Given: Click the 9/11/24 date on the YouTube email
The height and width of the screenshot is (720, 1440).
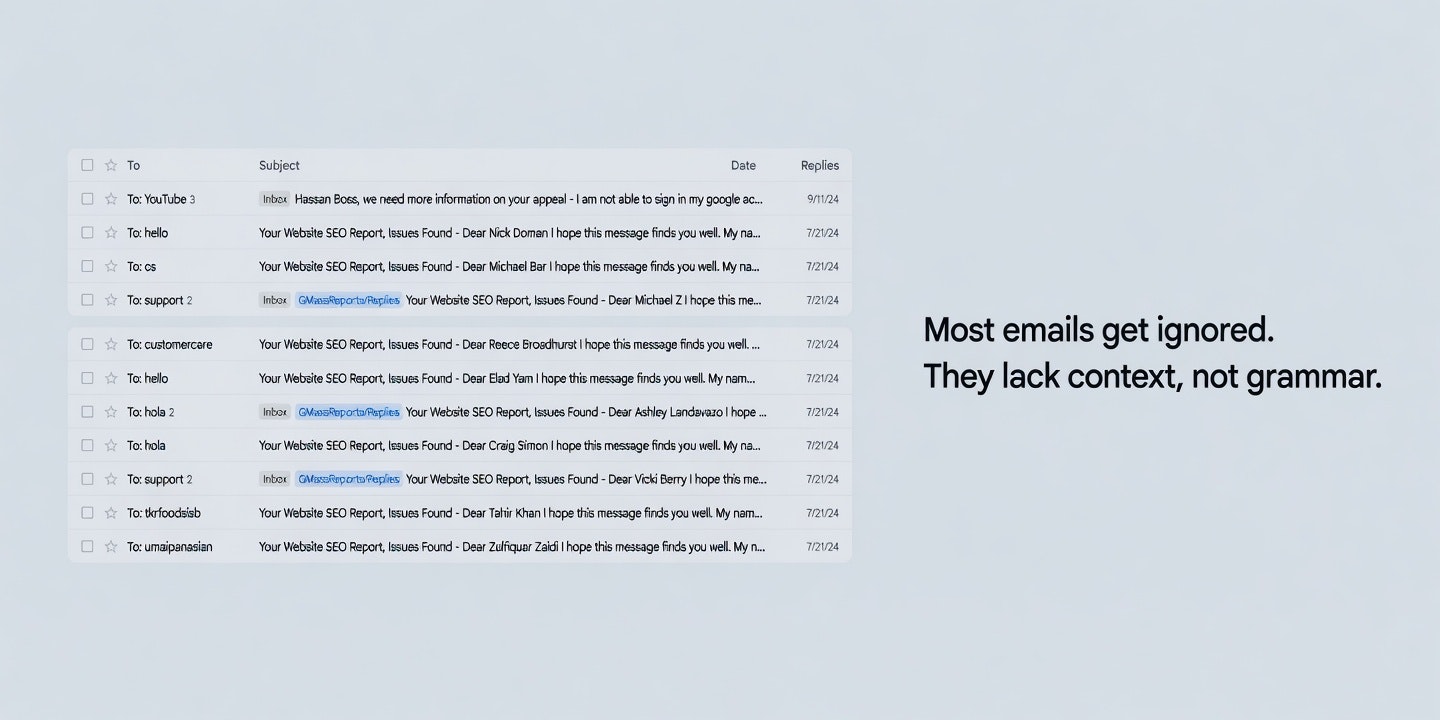Looking at the screenshot, I should point(823,199).
